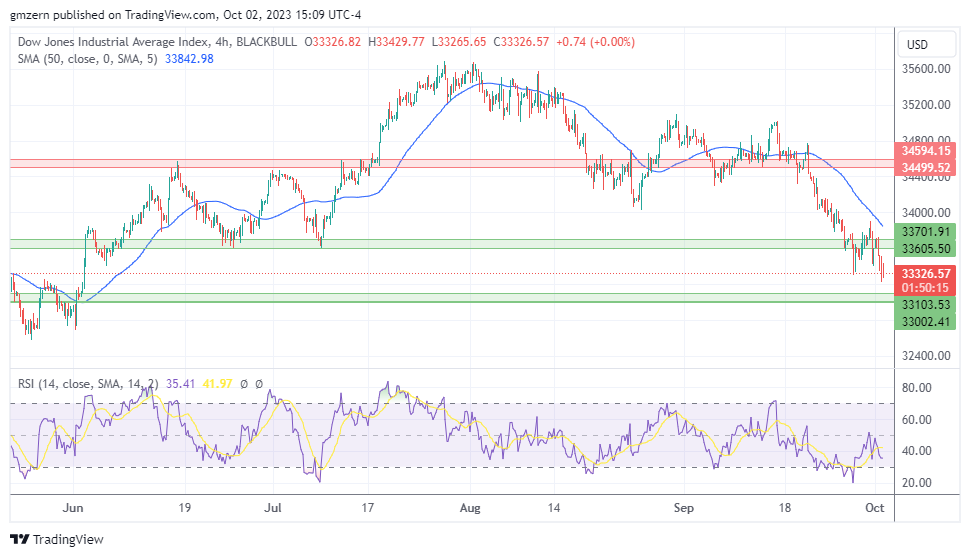Click the low price L33265.65
970x557 pixels.
pos(459,41)
